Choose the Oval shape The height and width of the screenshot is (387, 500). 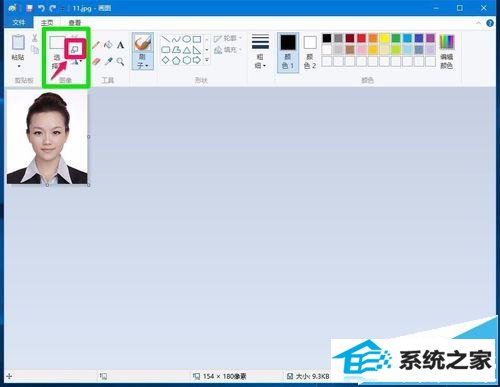pyautogui.click(x=187, y=40)
